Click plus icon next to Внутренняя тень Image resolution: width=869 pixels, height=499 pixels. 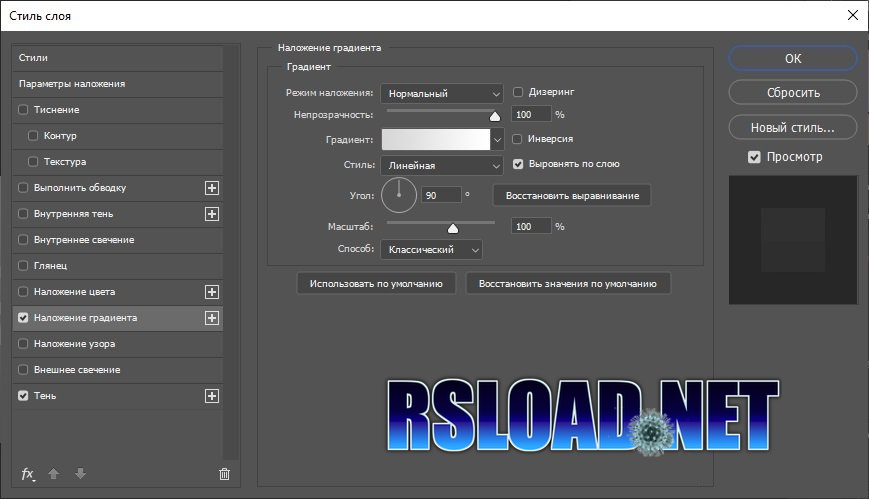point(211,214)
